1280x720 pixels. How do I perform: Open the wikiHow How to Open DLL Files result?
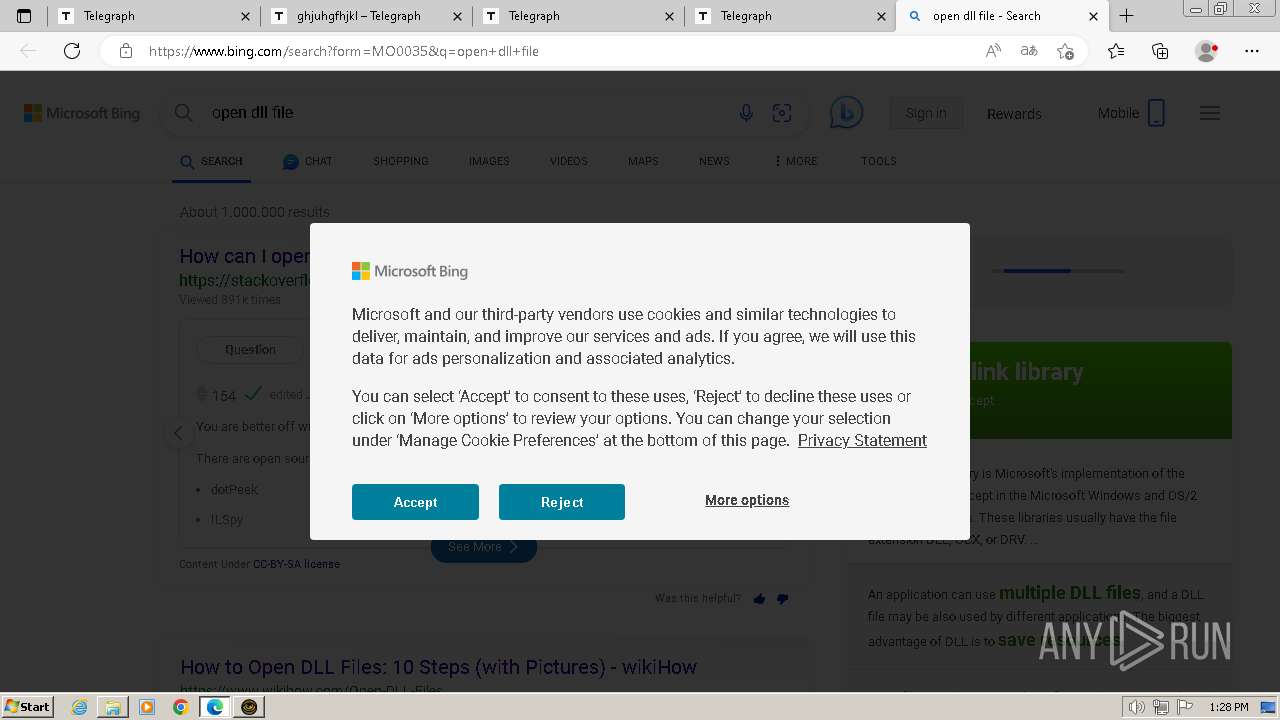(x=438, y=667)
